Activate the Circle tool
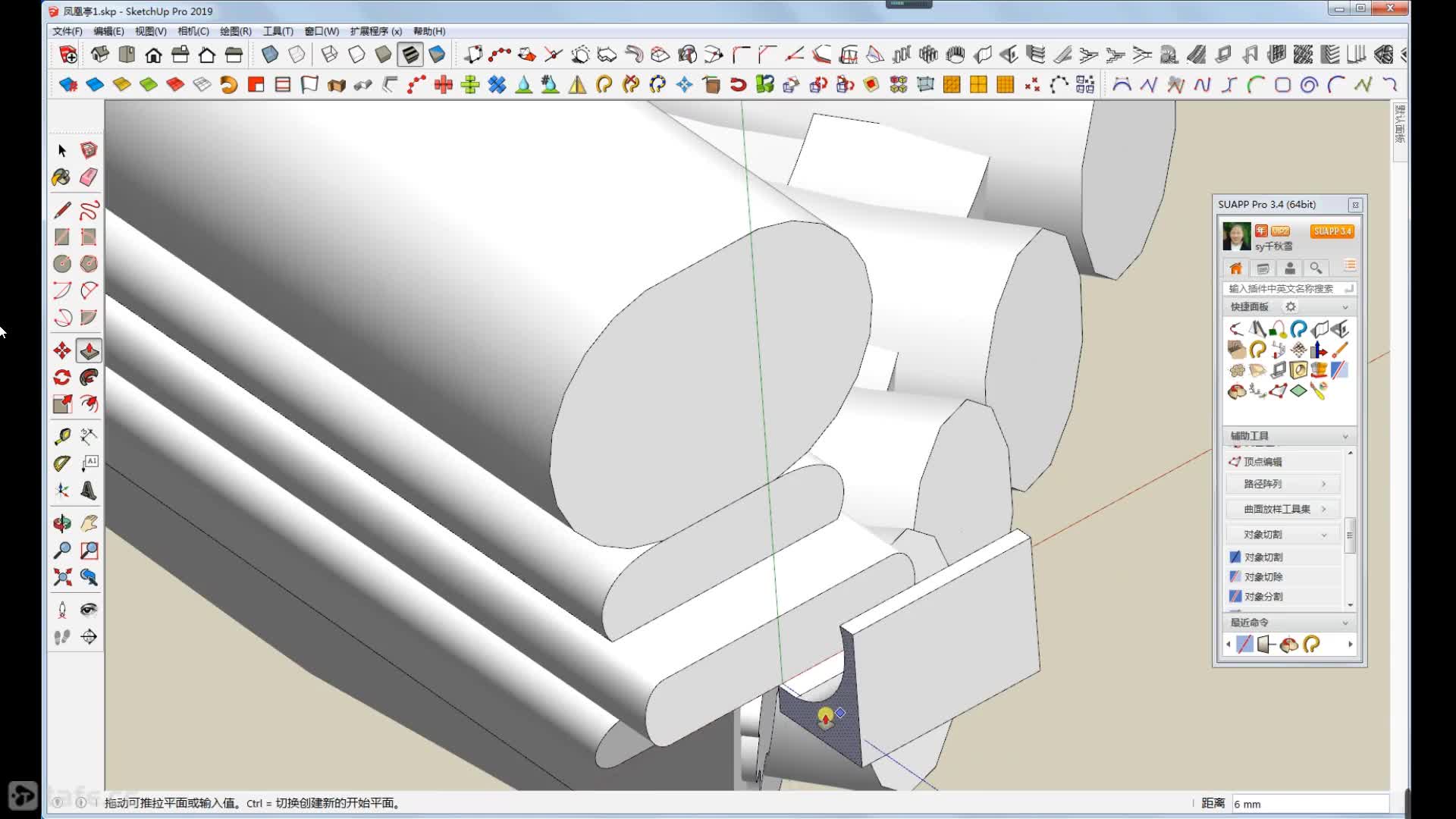The image size is (1456, 819). (x=62, y=264)
